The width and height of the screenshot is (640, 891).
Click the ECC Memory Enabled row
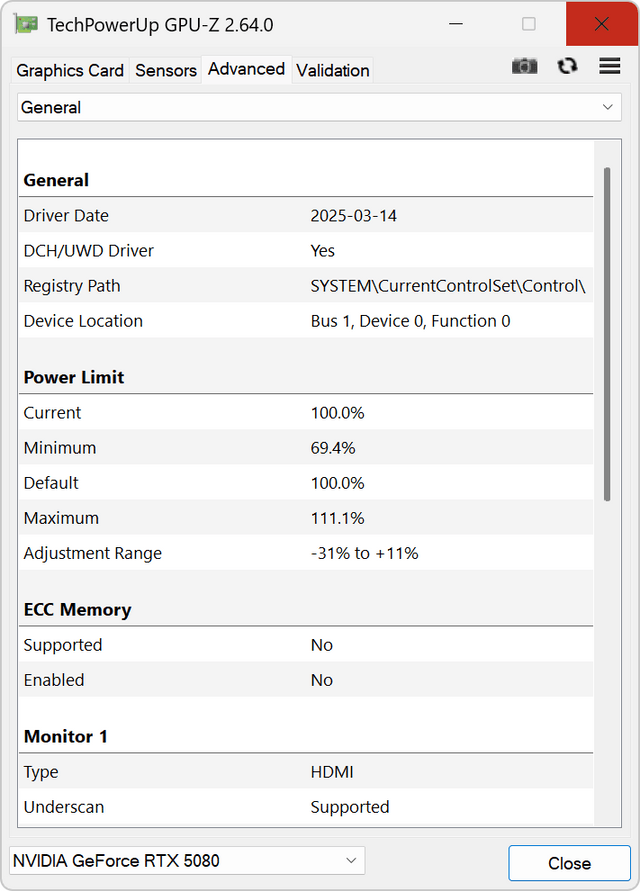(306, 680)
